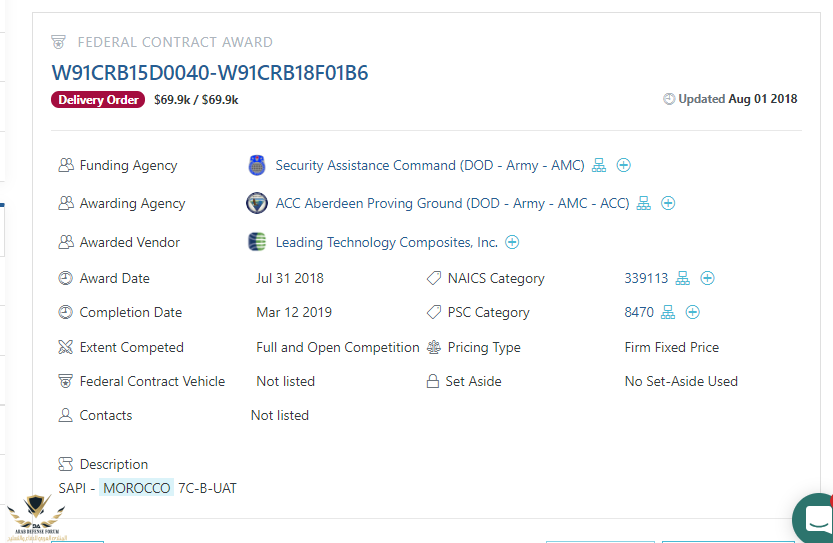
Task: Click the Completion Date clock icon
Action: (x=65, y=312)
